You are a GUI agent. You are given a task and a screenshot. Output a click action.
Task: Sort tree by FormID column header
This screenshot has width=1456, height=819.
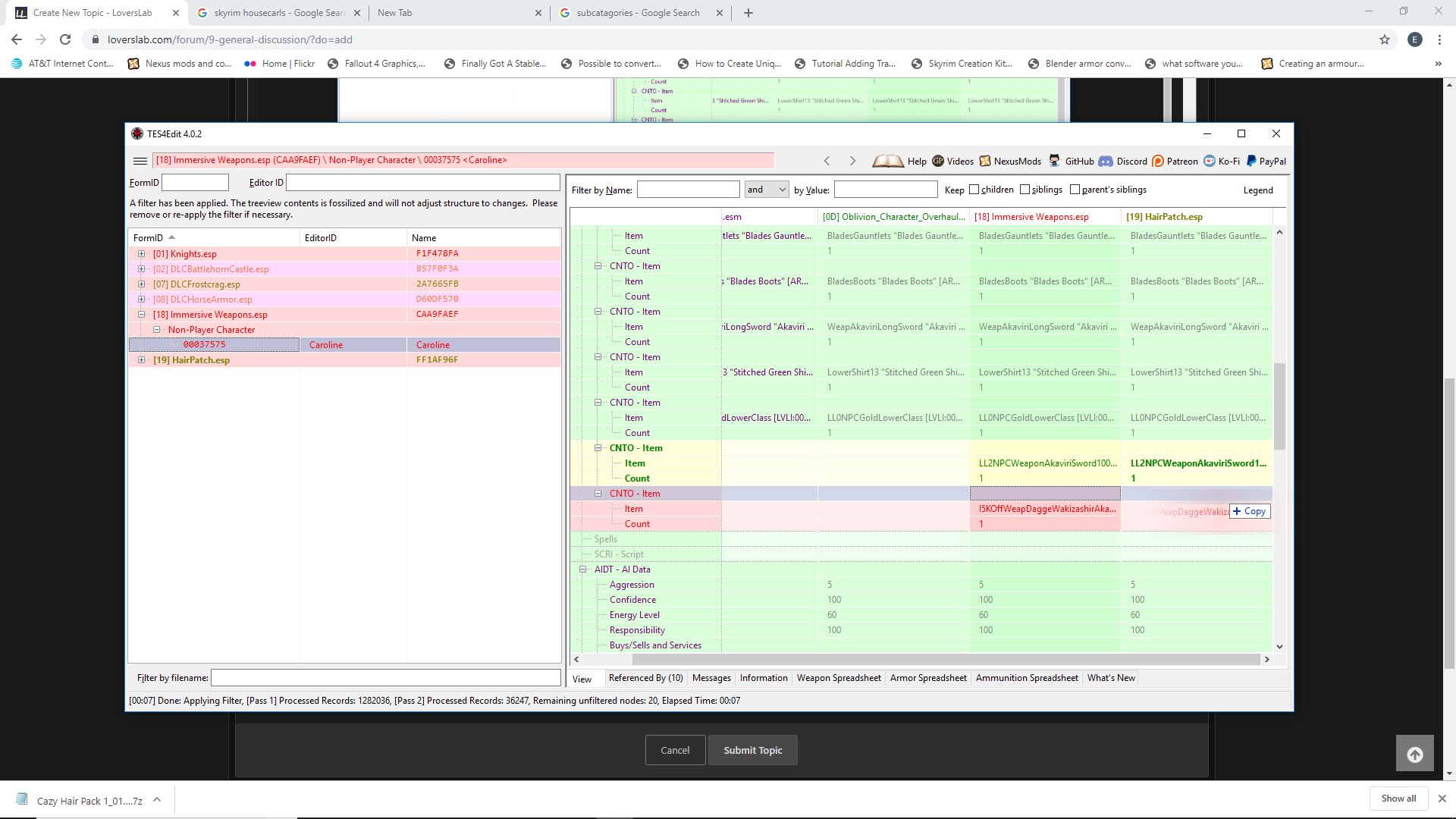(x=214, y=238)
